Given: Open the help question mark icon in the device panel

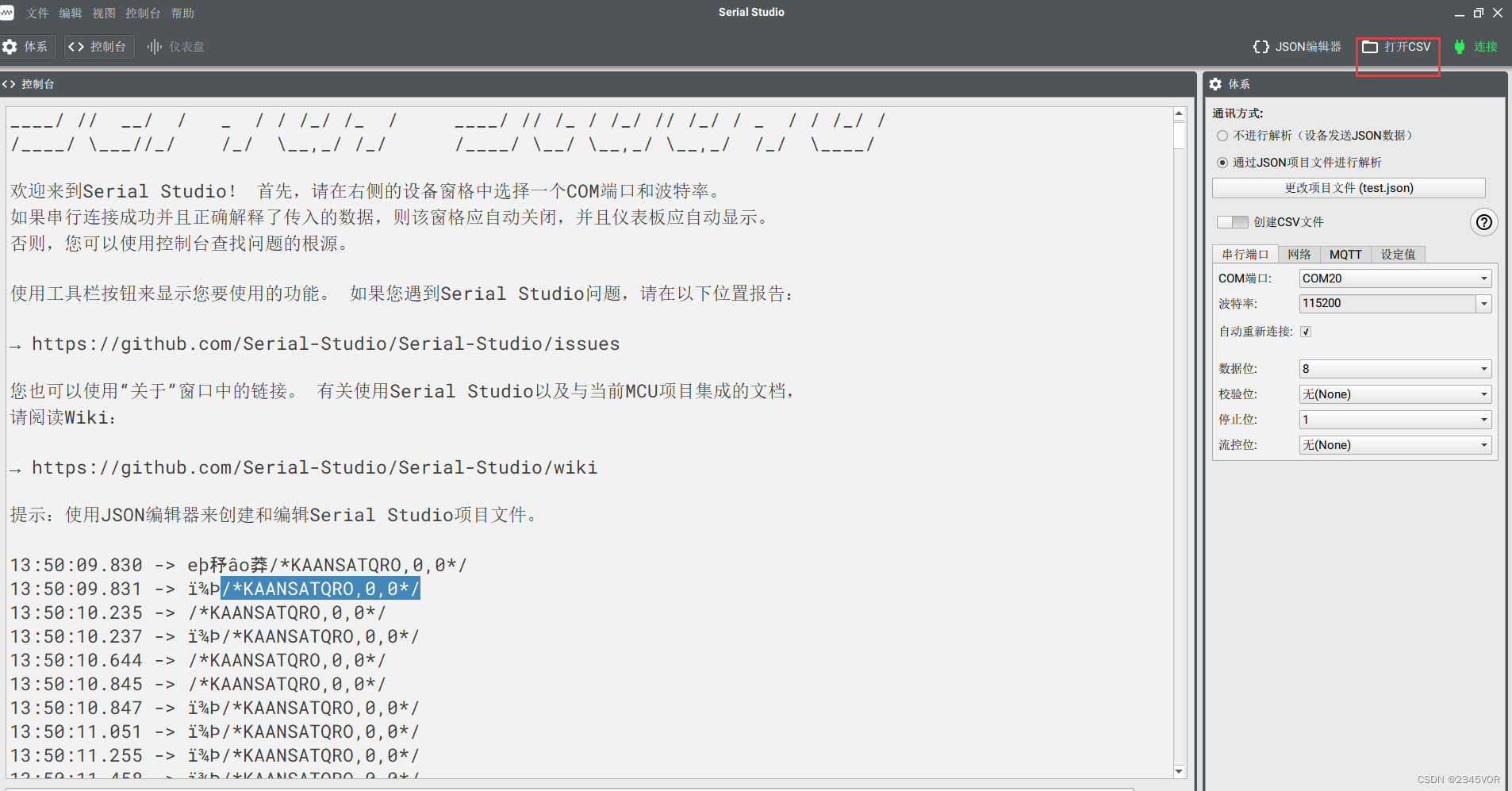Looking at the screenshot, I should tap(1483, 222).
